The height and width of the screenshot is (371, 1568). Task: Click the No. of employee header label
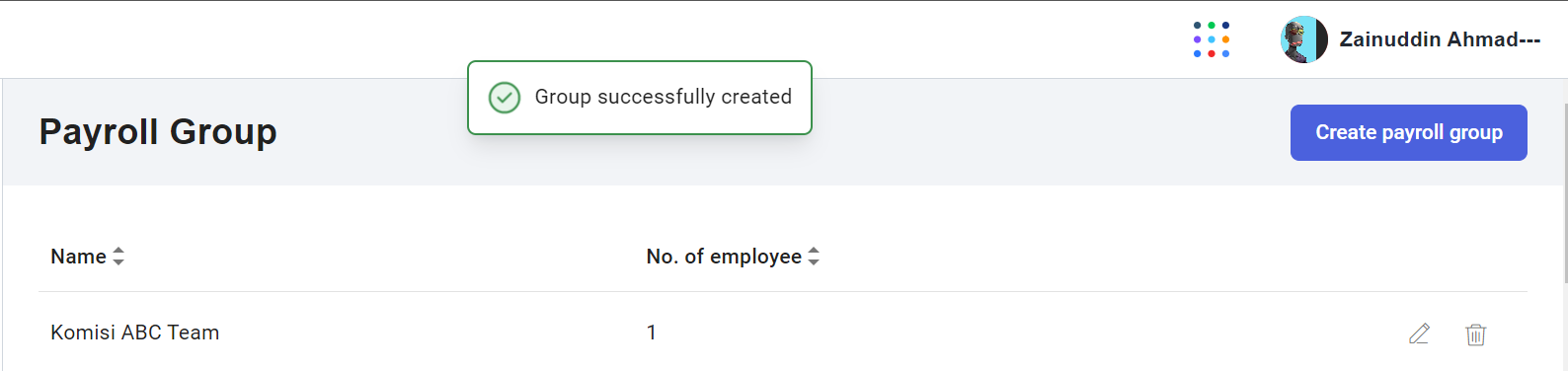tap(724, 257)
